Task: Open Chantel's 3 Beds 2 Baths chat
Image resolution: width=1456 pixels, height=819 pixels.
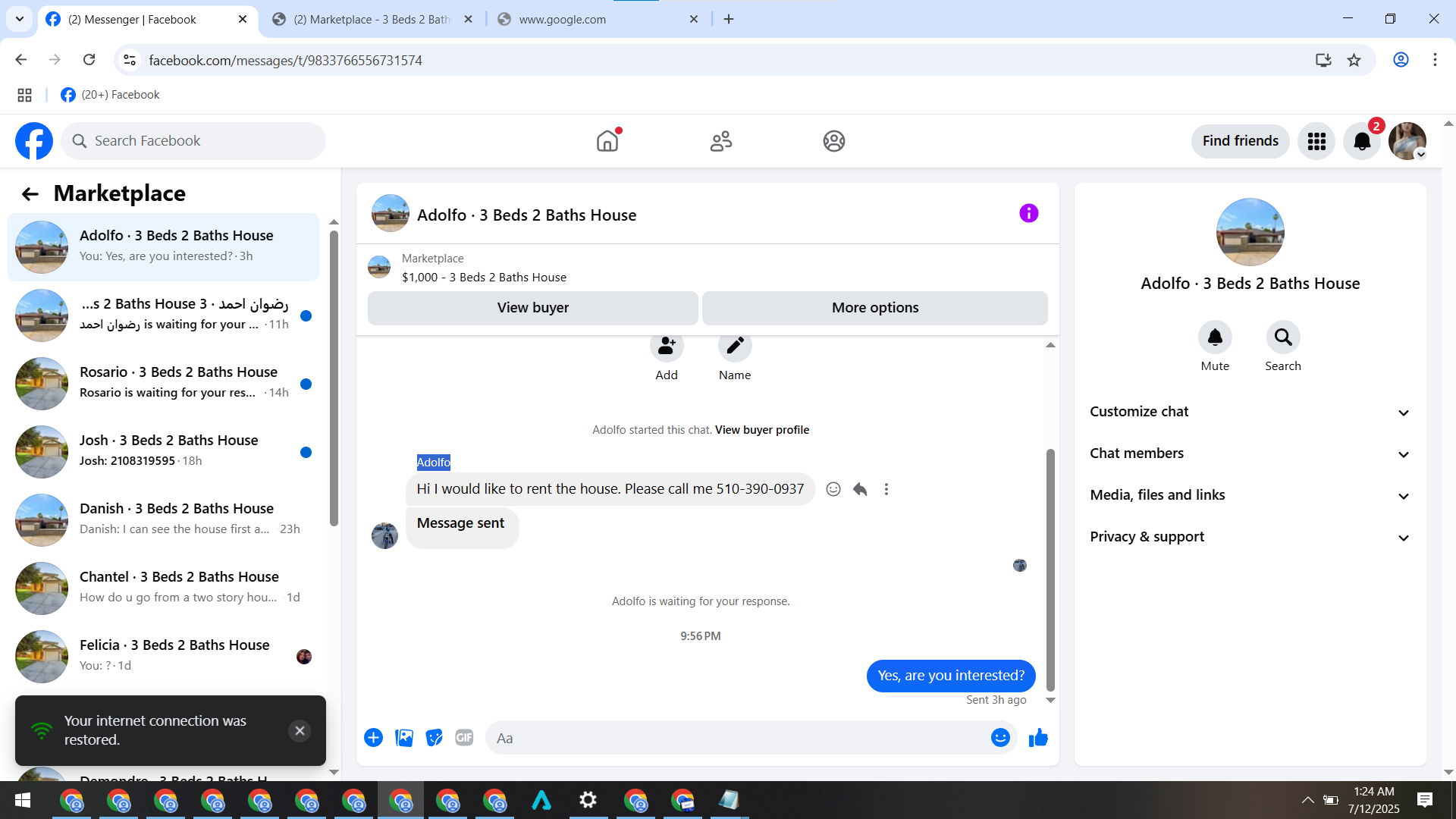Action: (x=163, y=588)
